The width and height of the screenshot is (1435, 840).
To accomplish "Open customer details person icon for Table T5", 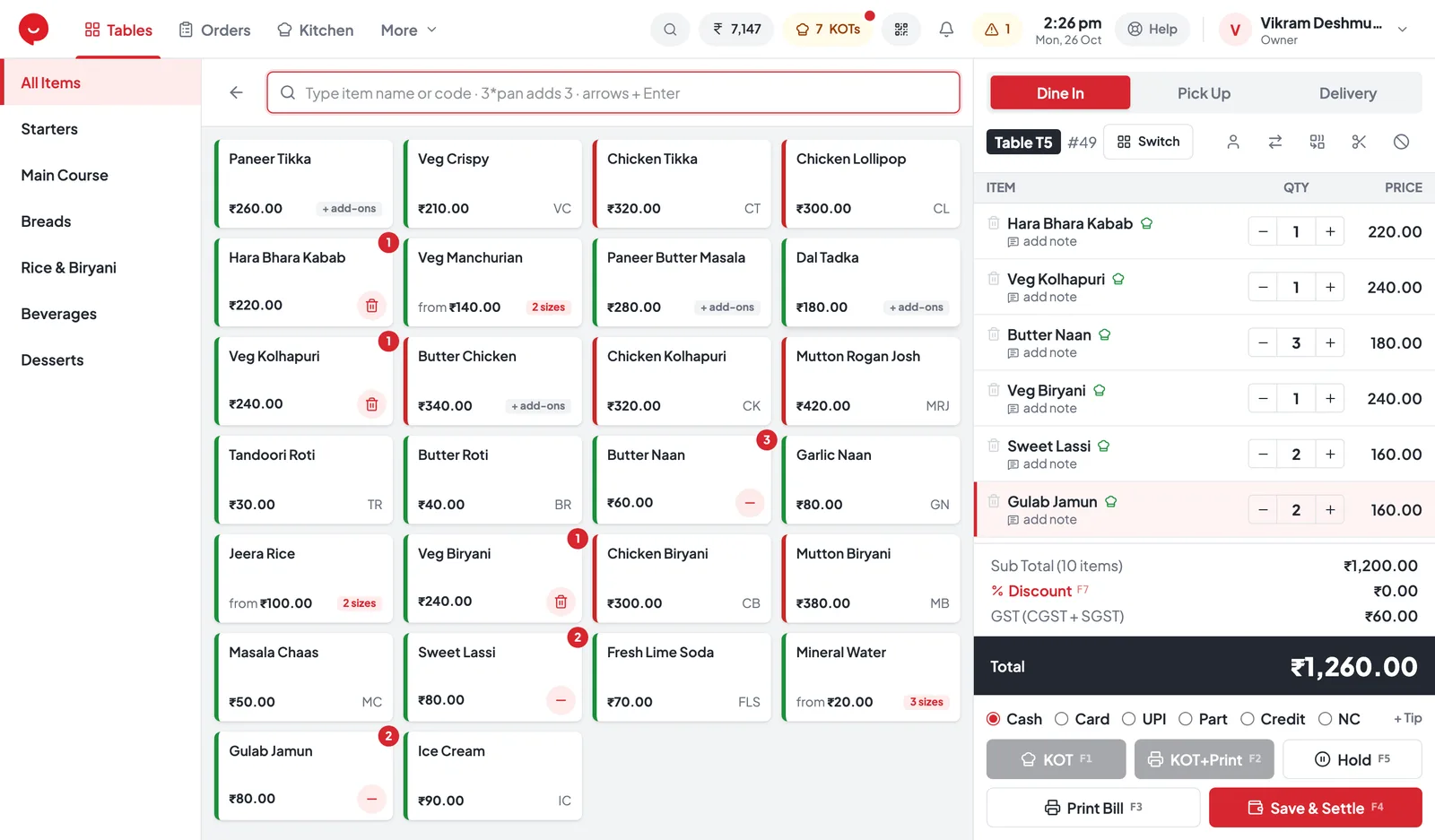I will (1233, 142).
